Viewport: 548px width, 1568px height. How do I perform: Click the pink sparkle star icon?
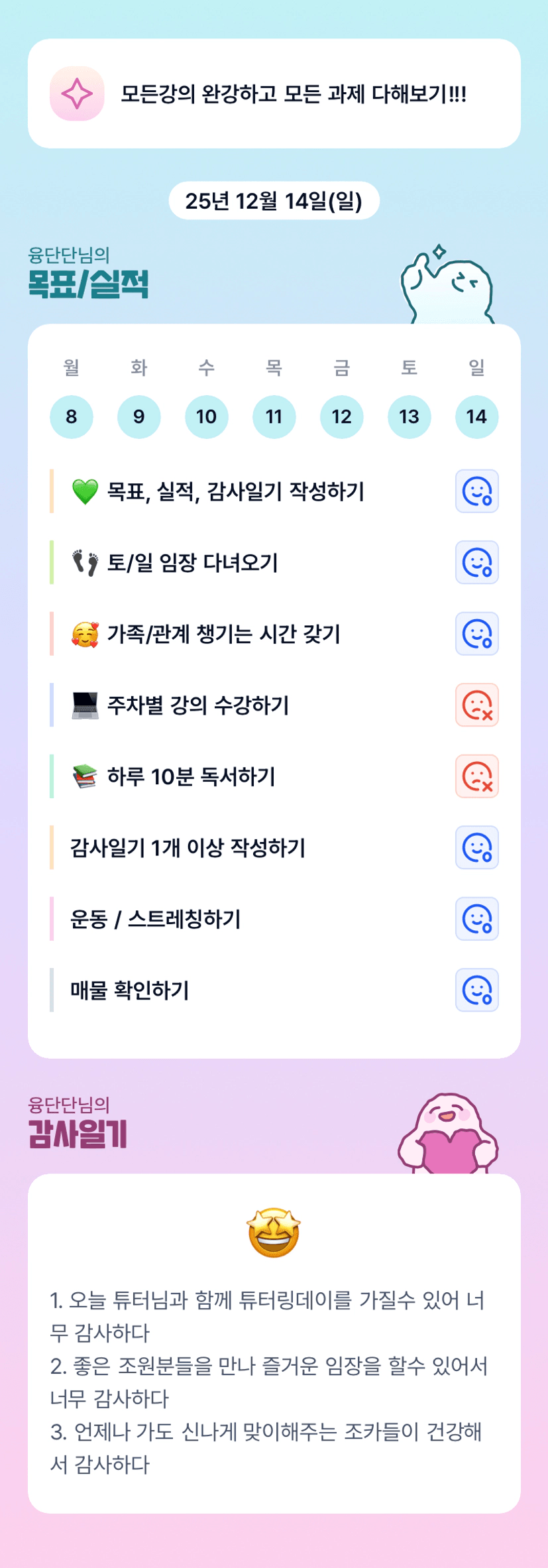[77, 93]
